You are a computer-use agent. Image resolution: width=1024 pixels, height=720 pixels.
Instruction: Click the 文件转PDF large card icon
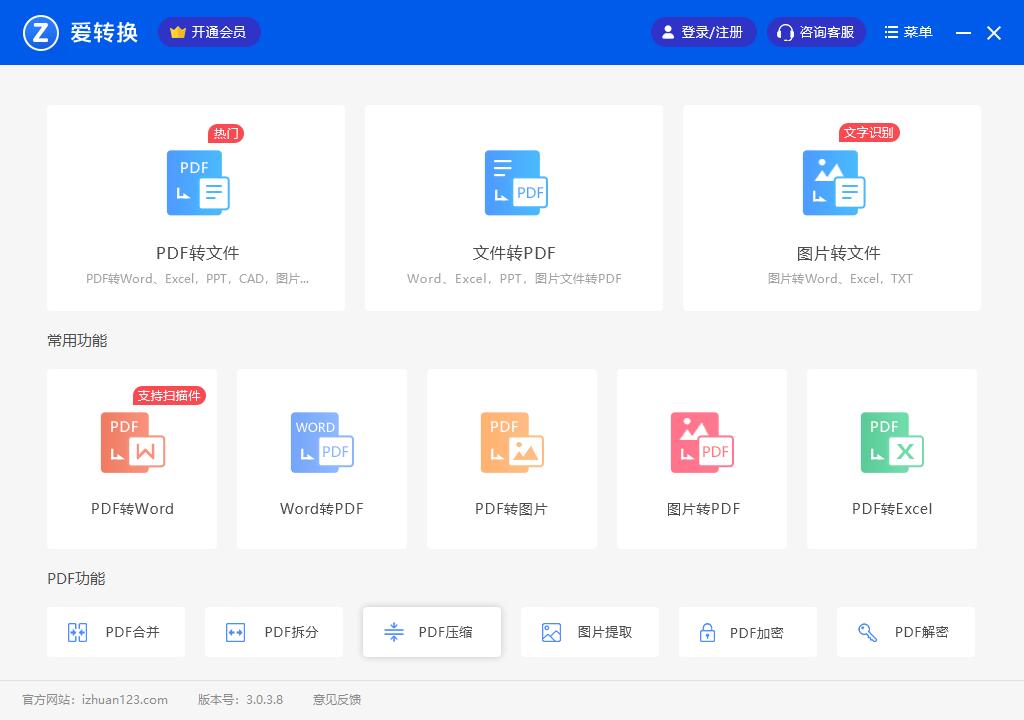coord(516,183)
